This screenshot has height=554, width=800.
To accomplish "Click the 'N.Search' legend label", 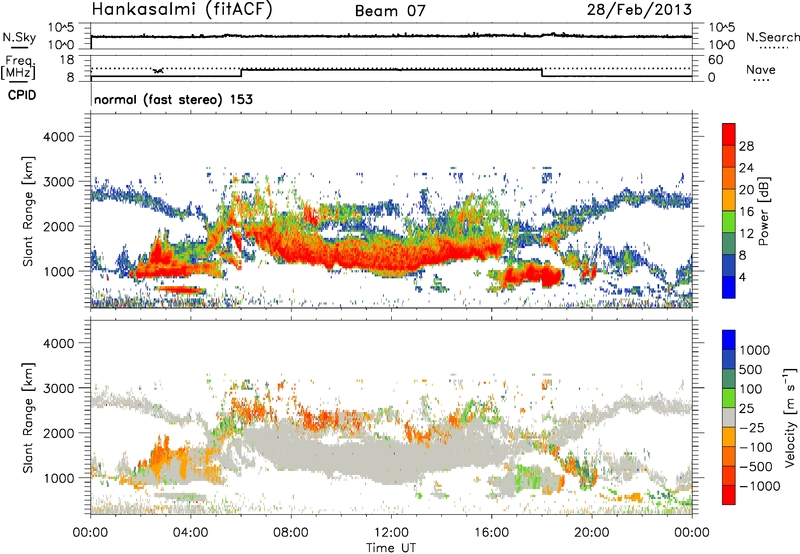I will tap(772, 37).
